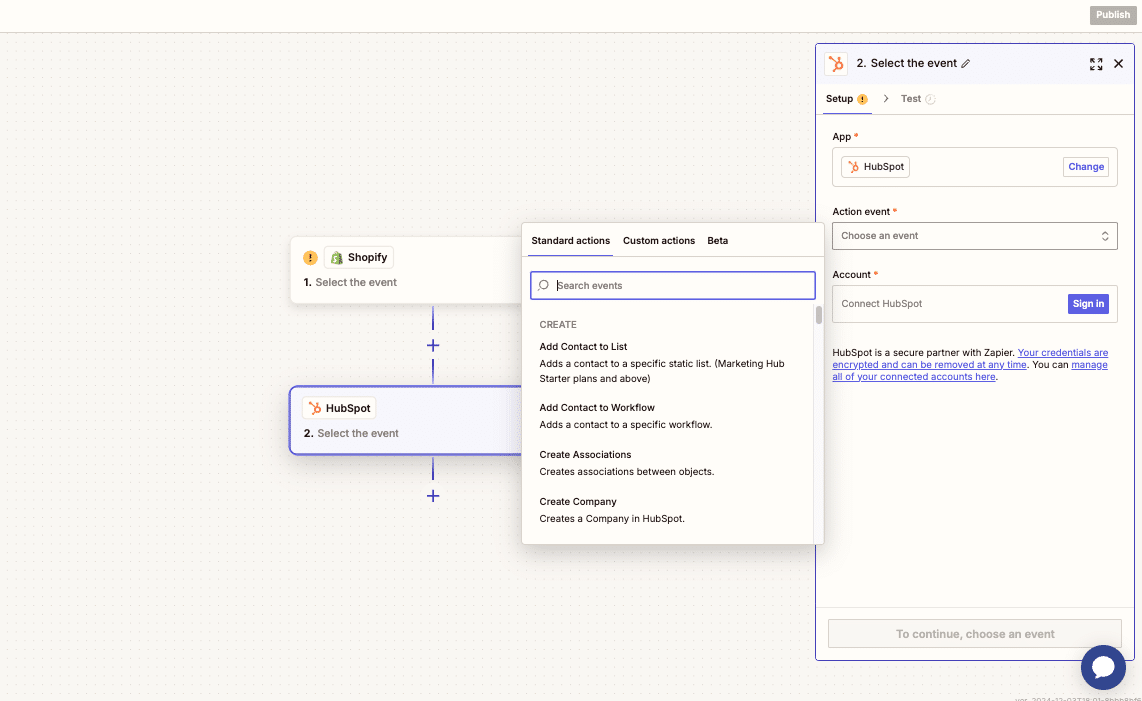Select the Shopify step 1 card

coord(406,270)
